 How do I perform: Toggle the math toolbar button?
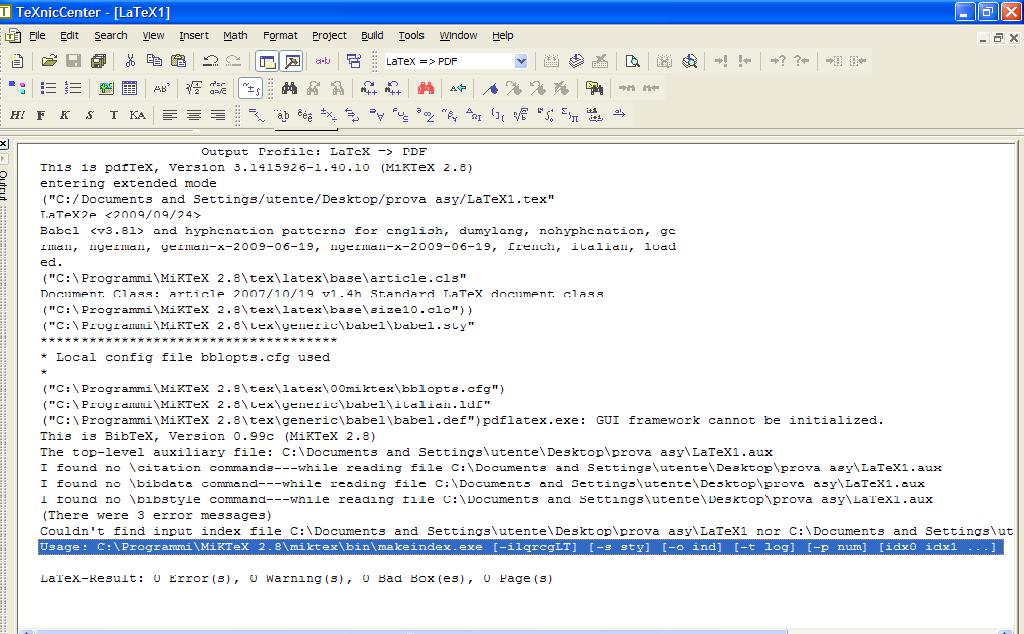click(x=251, y=89)
